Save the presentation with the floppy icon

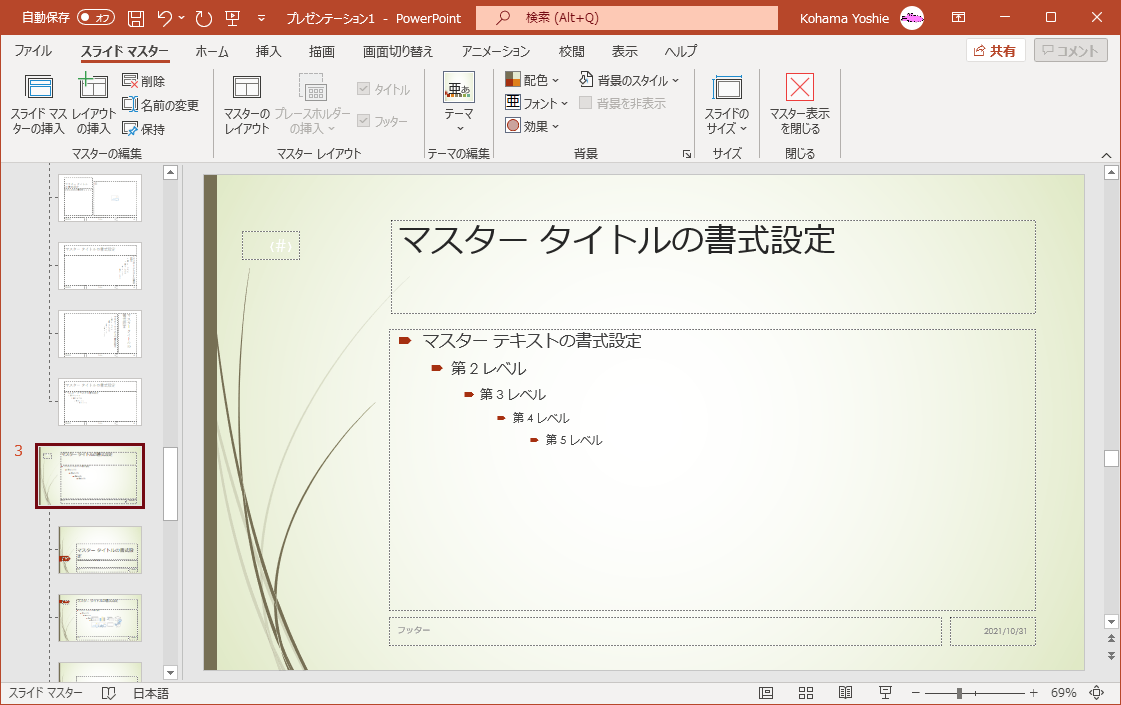point(136,18)
